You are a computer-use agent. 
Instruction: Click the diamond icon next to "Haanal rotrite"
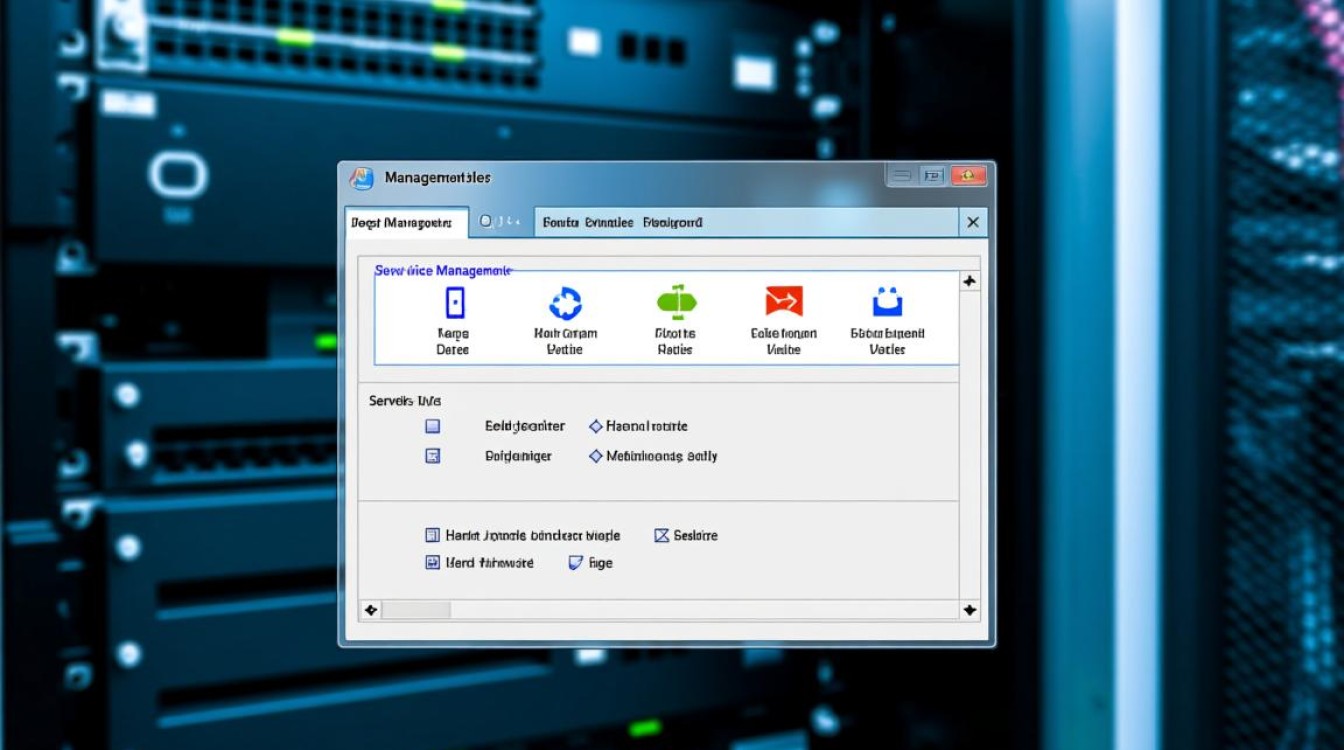click(596, 426)
